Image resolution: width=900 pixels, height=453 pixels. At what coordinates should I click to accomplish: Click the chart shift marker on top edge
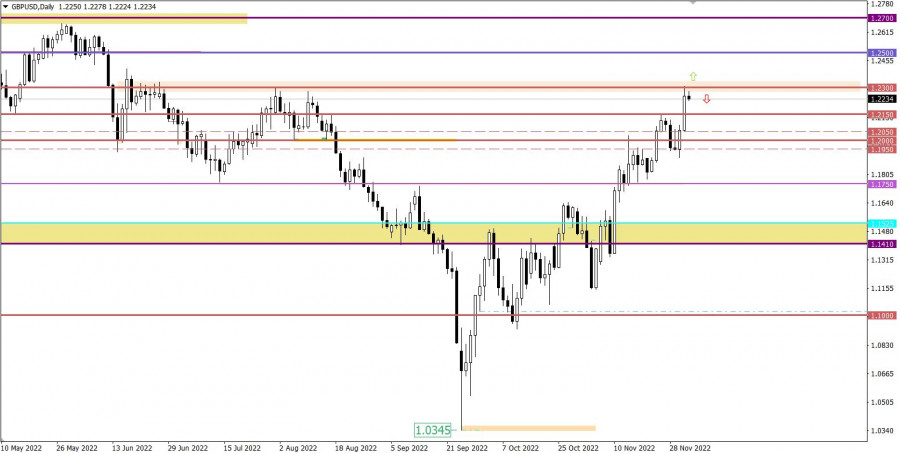[x=693, y=2]
